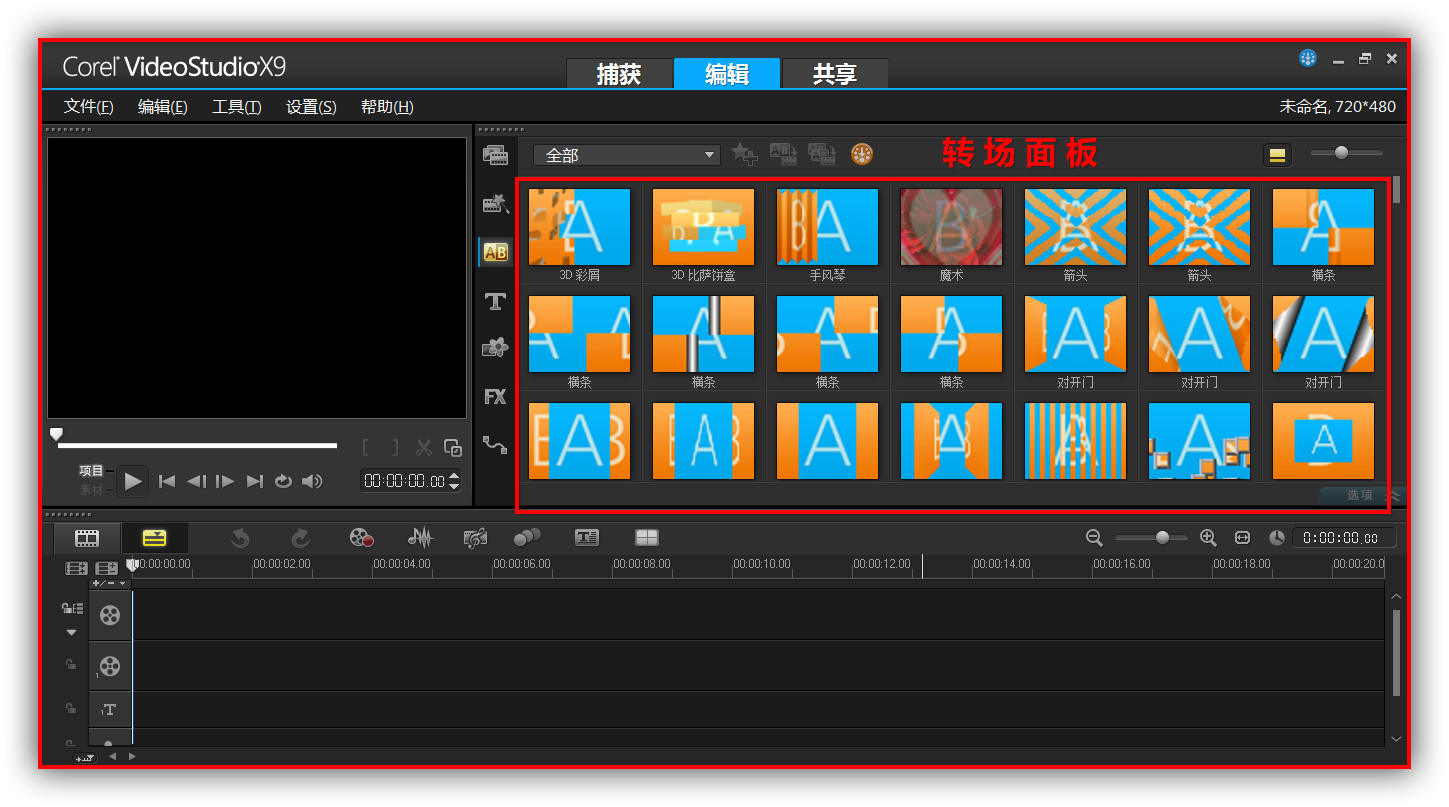This screenshot has height=807, width=1449.
Task: Open the Sound Mixer on the timeline toolbar
Action: tap(421, 537)
